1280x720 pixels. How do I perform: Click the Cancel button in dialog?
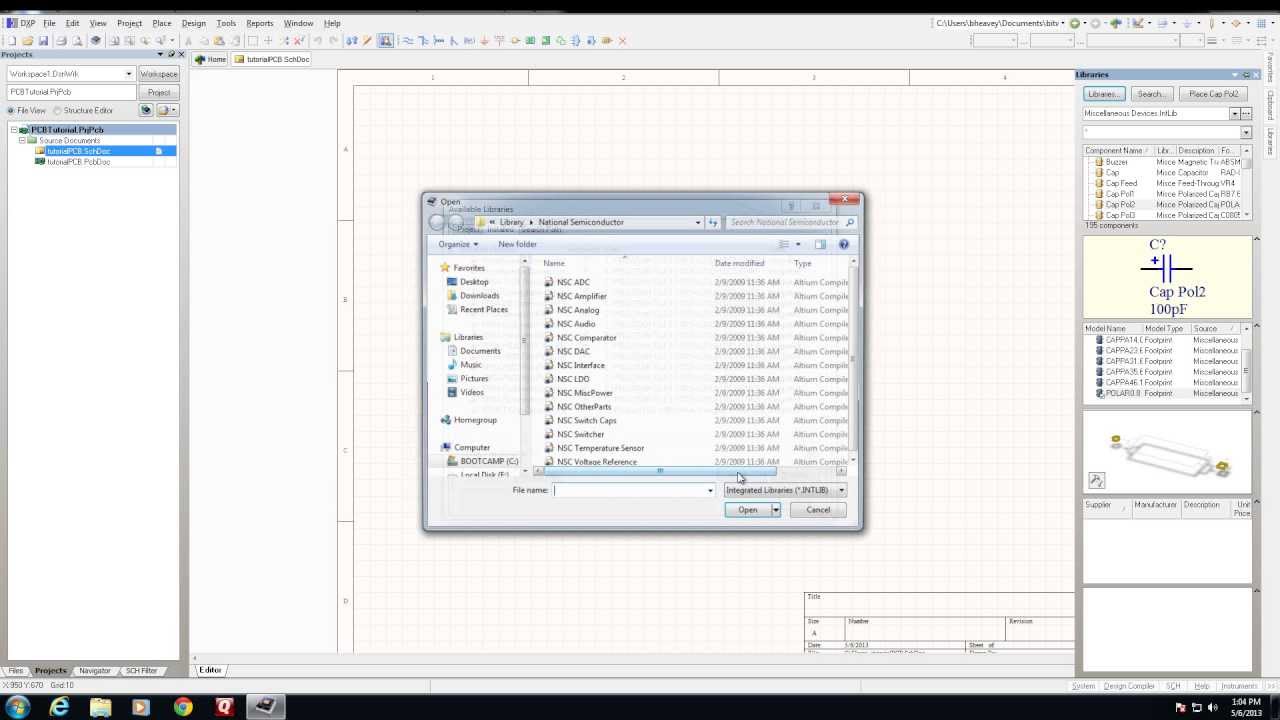click(x=818, y=510)
